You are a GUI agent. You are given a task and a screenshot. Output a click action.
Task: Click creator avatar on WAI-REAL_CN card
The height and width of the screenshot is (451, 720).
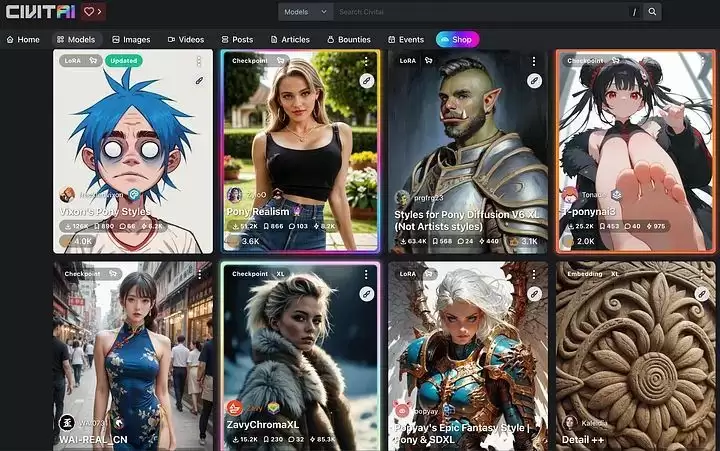[x=67, y=422]
